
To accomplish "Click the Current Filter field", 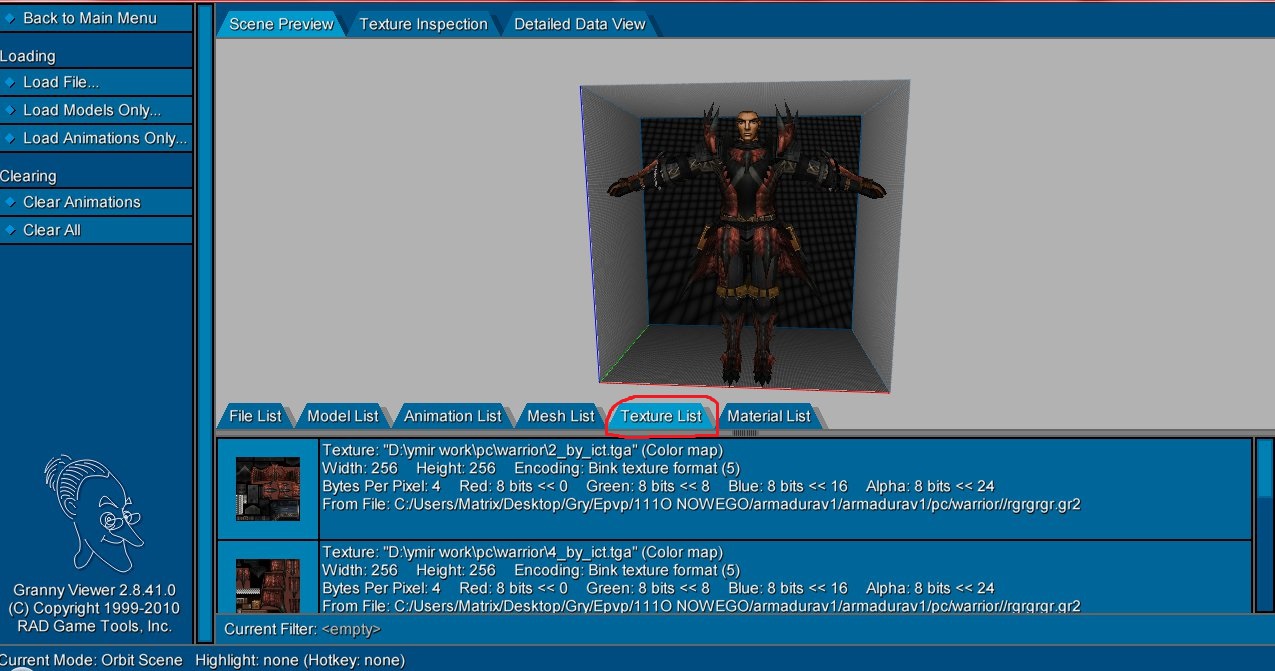I will 744,629.
